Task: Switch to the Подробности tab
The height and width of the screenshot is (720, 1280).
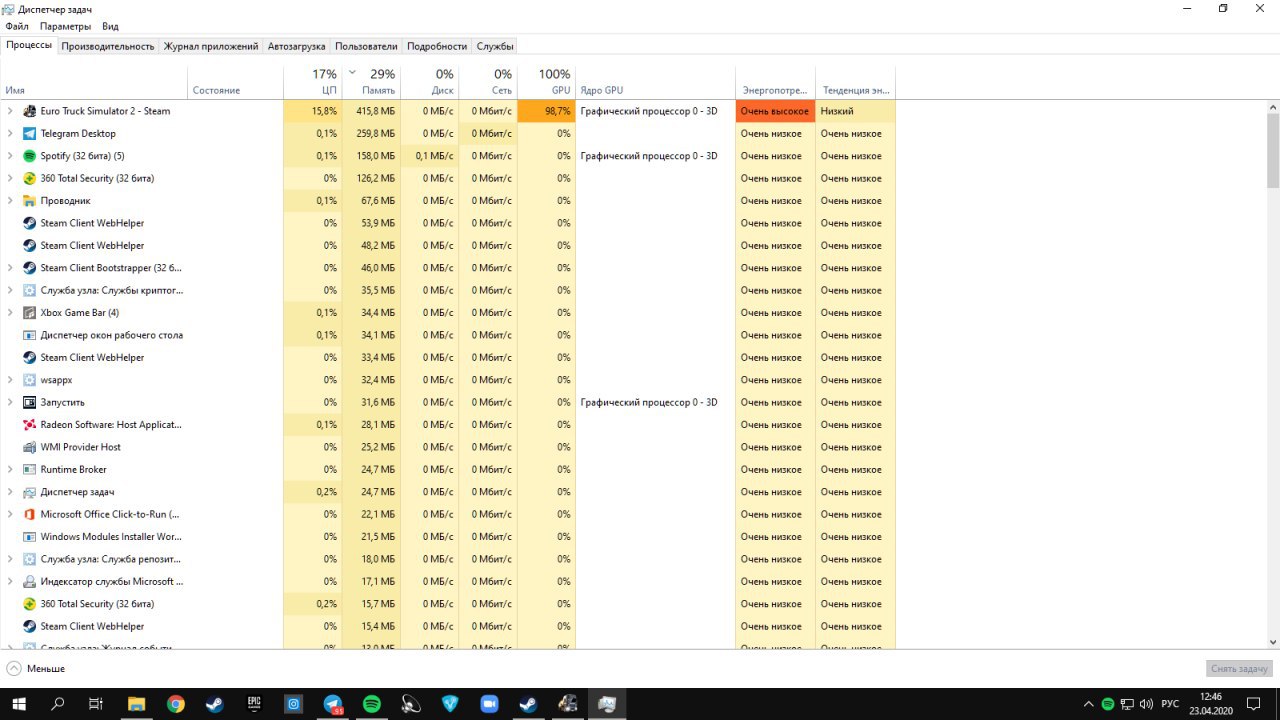Action: (x=437, y=46)
